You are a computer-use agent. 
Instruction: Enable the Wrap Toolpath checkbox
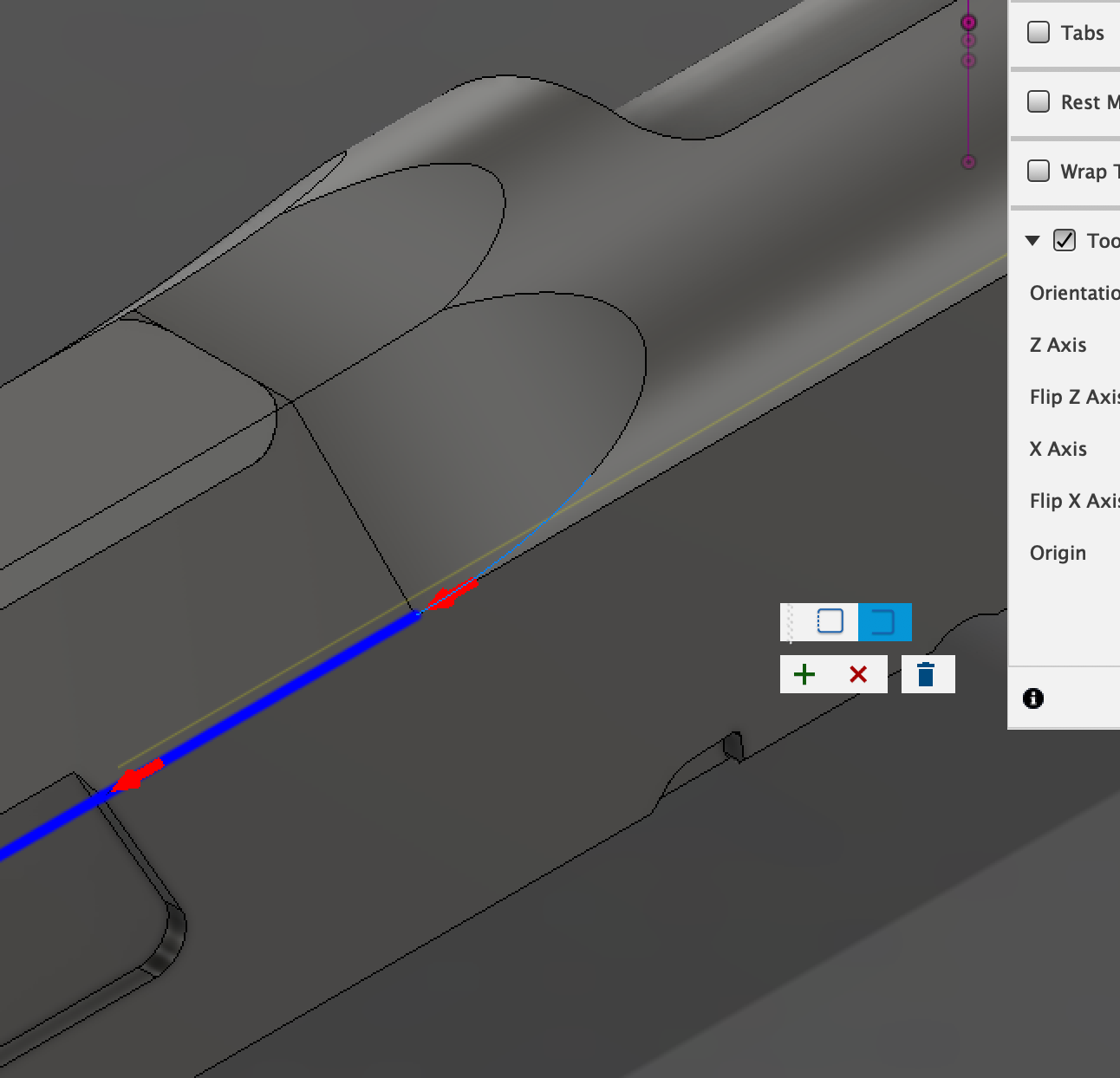pos(1037,171)
